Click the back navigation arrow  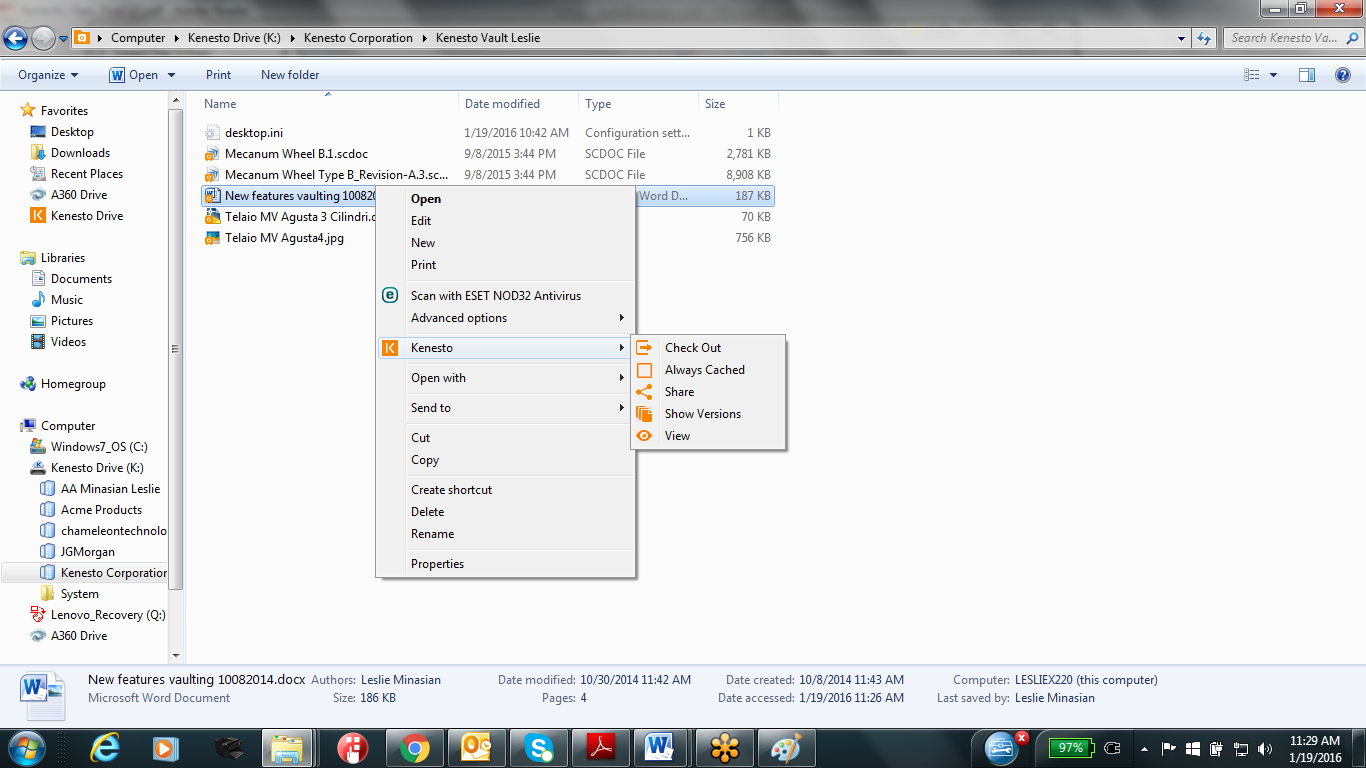[x=15, y=38]
